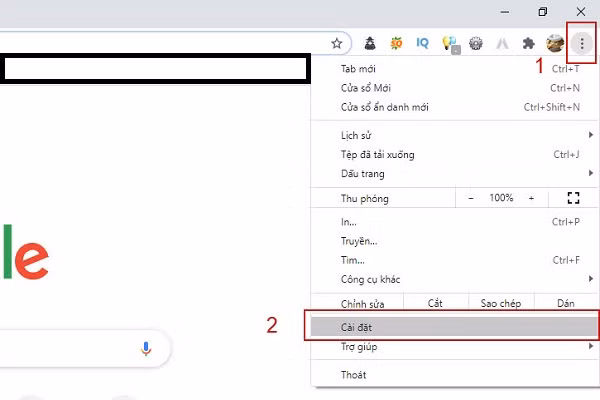
Task: Open the IQ extension
Action: (x=422, y=43)
